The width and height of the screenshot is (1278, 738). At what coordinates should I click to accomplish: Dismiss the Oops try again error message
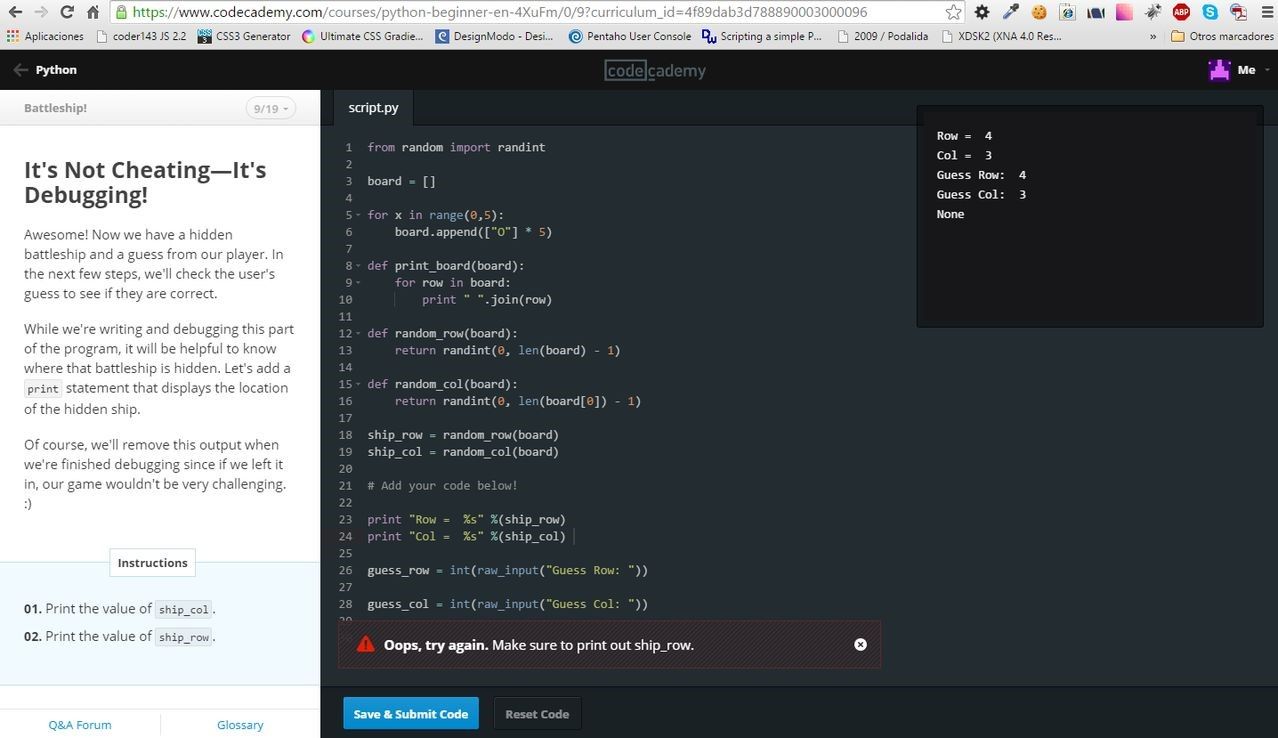(860, 644)
